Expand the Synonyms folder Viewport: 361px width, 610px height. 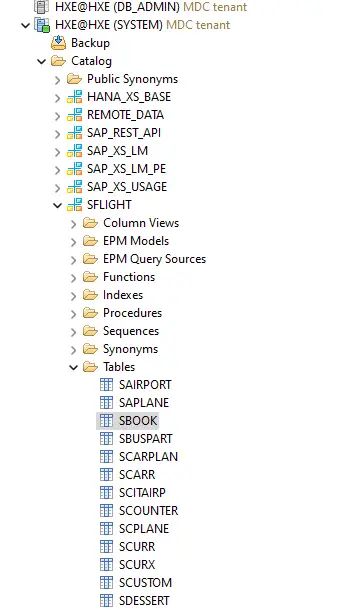click(x=74, y=349)
